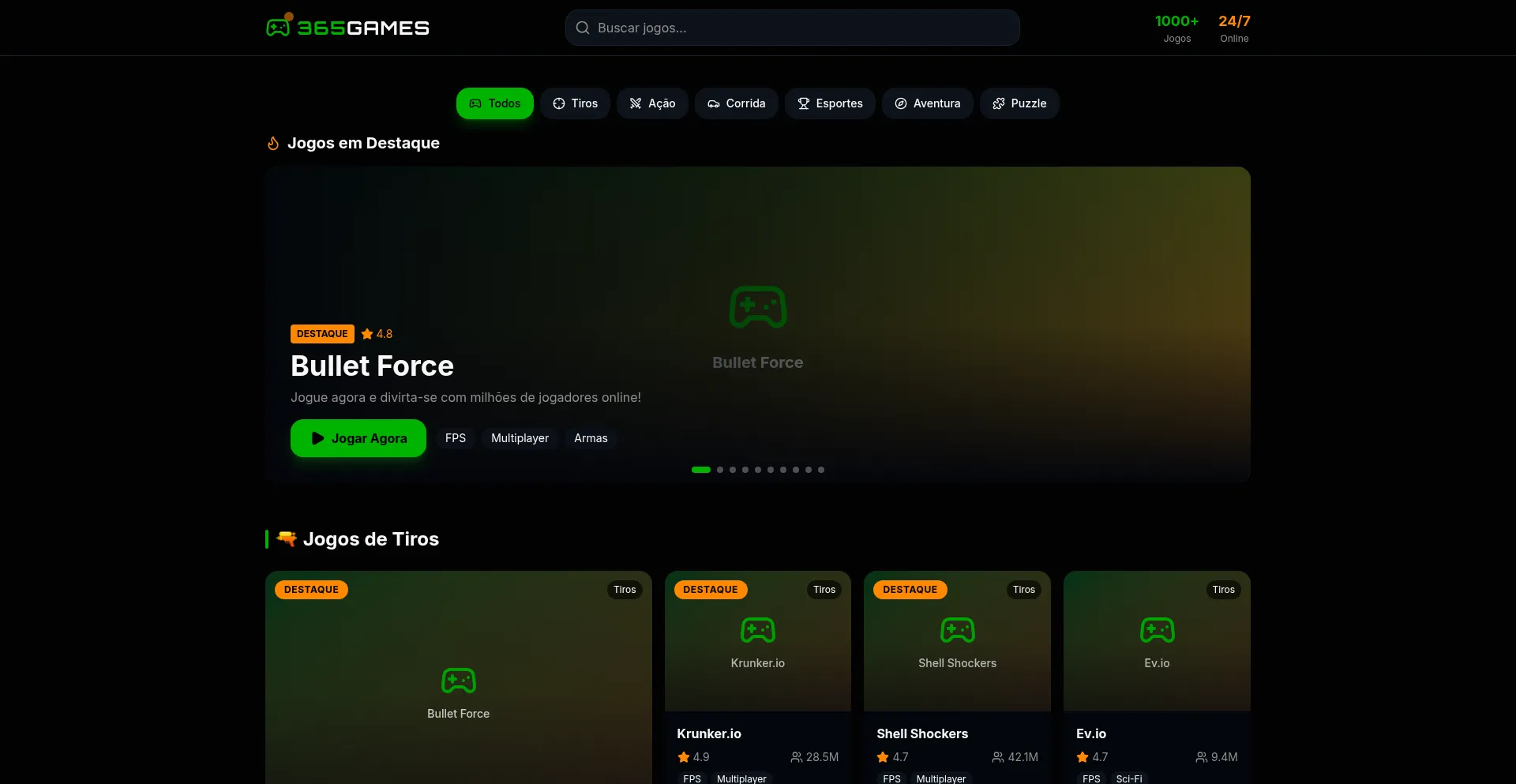Click the compass icon on the Aventura tab

coord(901,103)
